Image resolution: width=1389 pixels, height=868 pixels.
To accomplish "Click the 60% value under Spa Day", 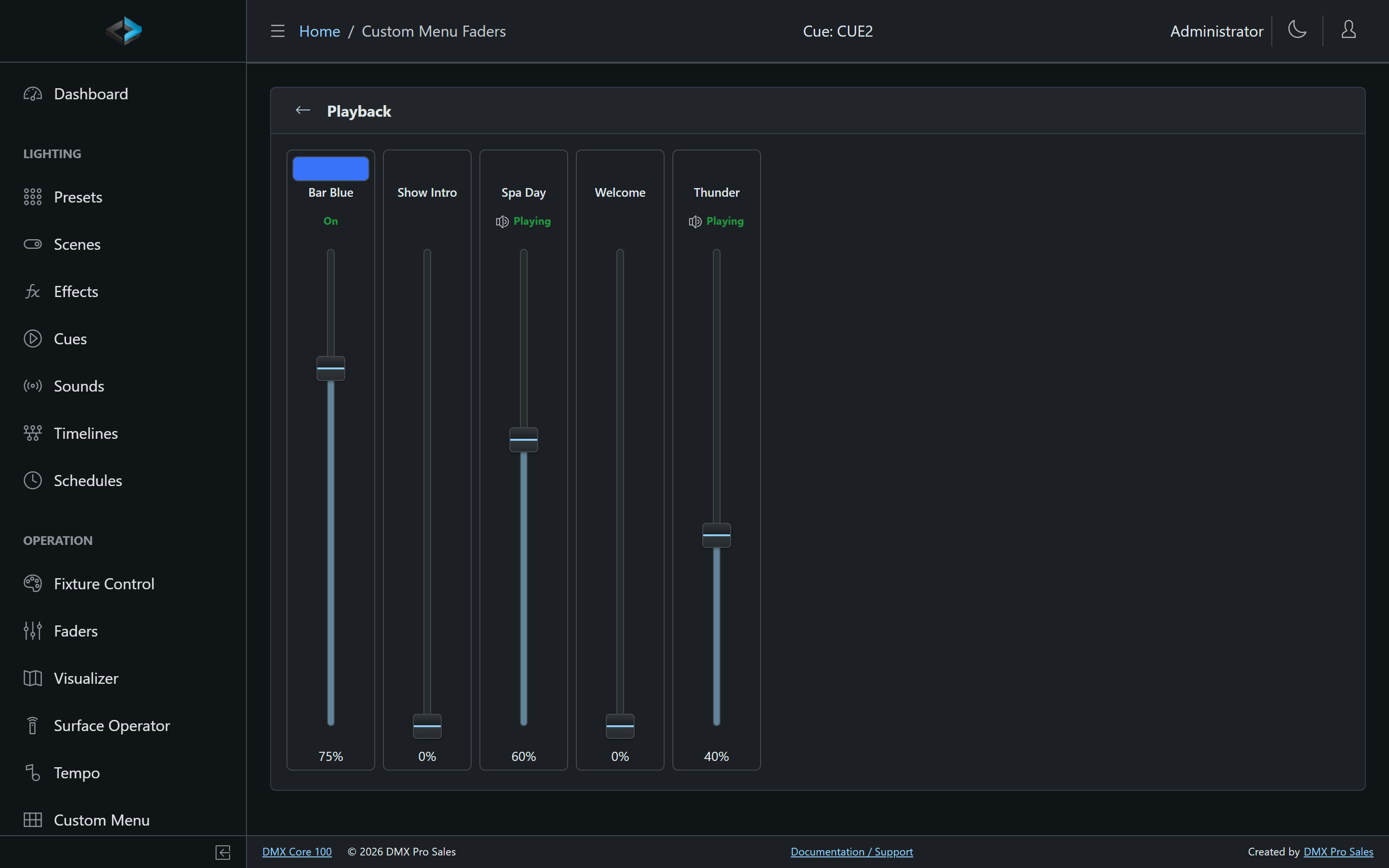I will click(523, 757).
